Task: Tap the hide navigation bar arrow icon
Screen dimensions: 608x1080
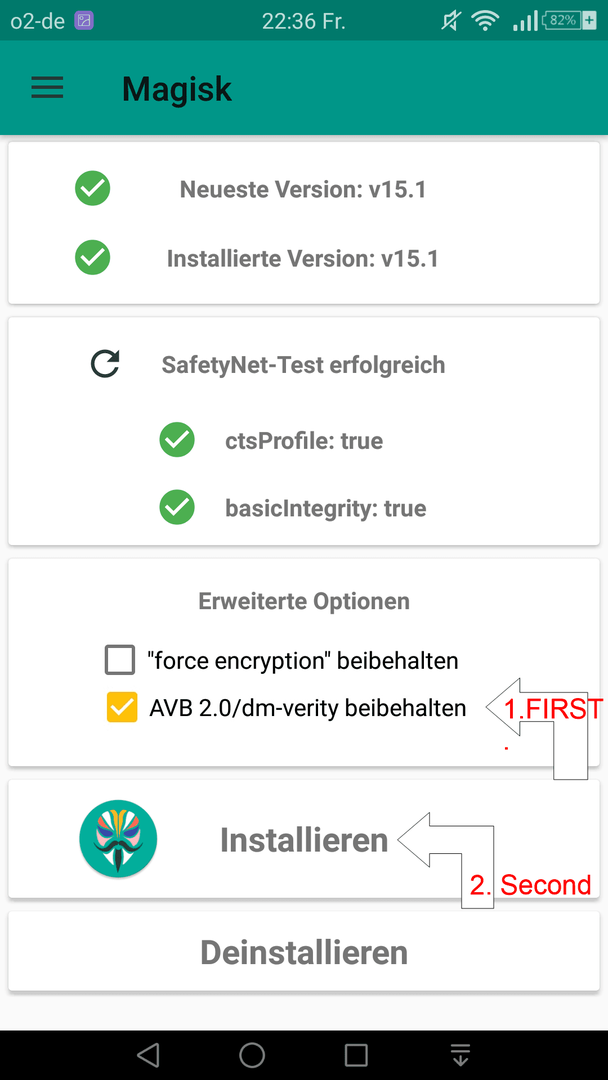Action: pyautogui.click(x=460, y=1055)
